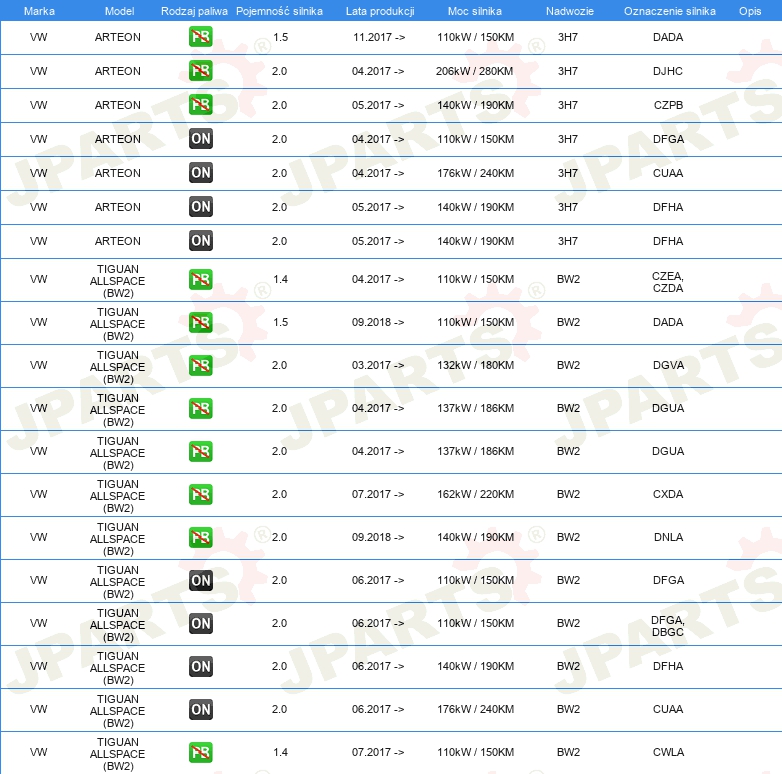Screen dimensions: 782x774
Task: Click the 11.2017 -> production date cell
Action: coord(379,37)
